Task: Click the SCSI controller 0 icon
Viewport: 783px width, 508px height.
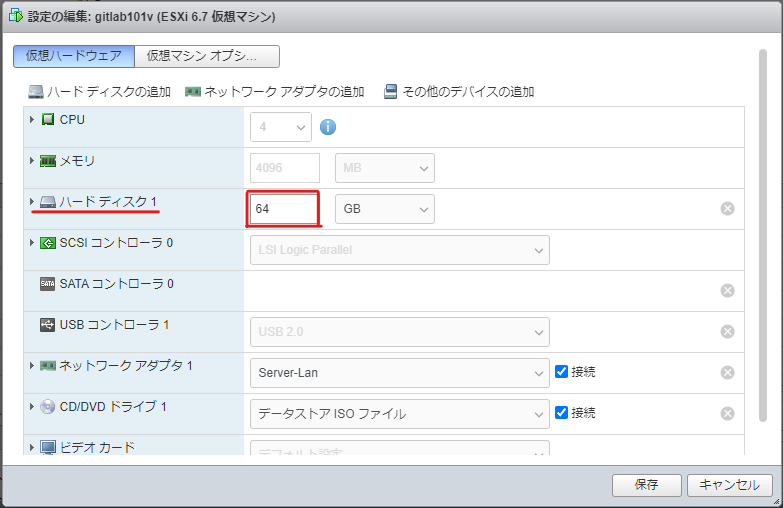Action: tap(47, 243)
